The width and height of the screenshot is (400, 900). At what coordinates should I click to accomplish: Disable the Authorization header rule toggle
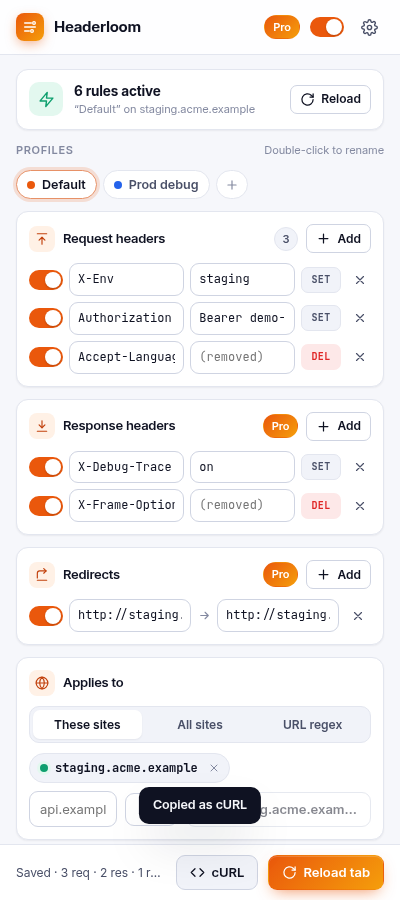46,318
